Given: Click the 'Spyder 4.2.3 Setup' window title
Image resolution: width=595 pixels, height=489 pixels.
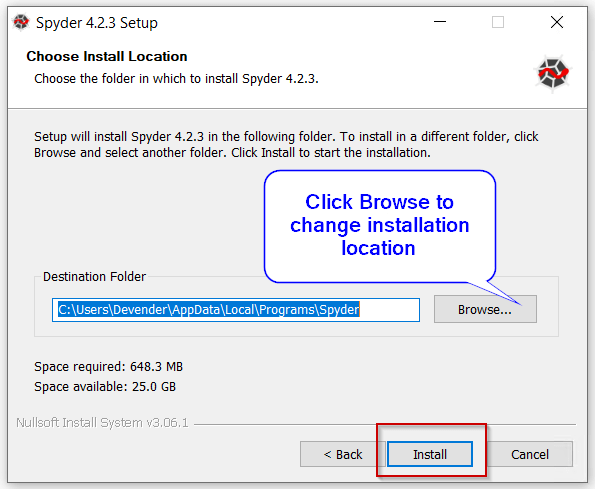Looking at the screenshot, I should (96, 23).
